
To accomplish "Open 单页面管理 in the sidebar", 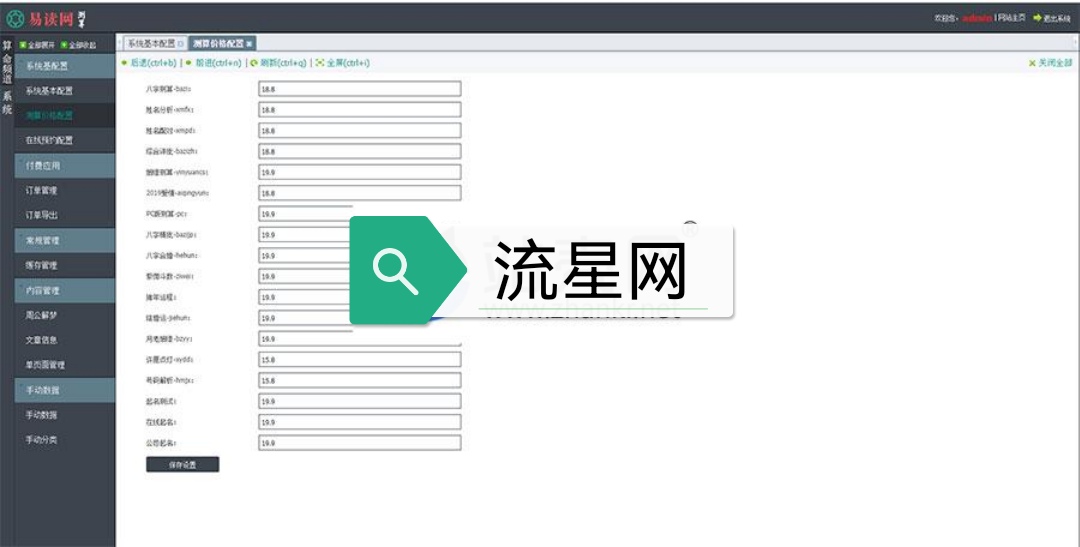I will pos(65,365).
